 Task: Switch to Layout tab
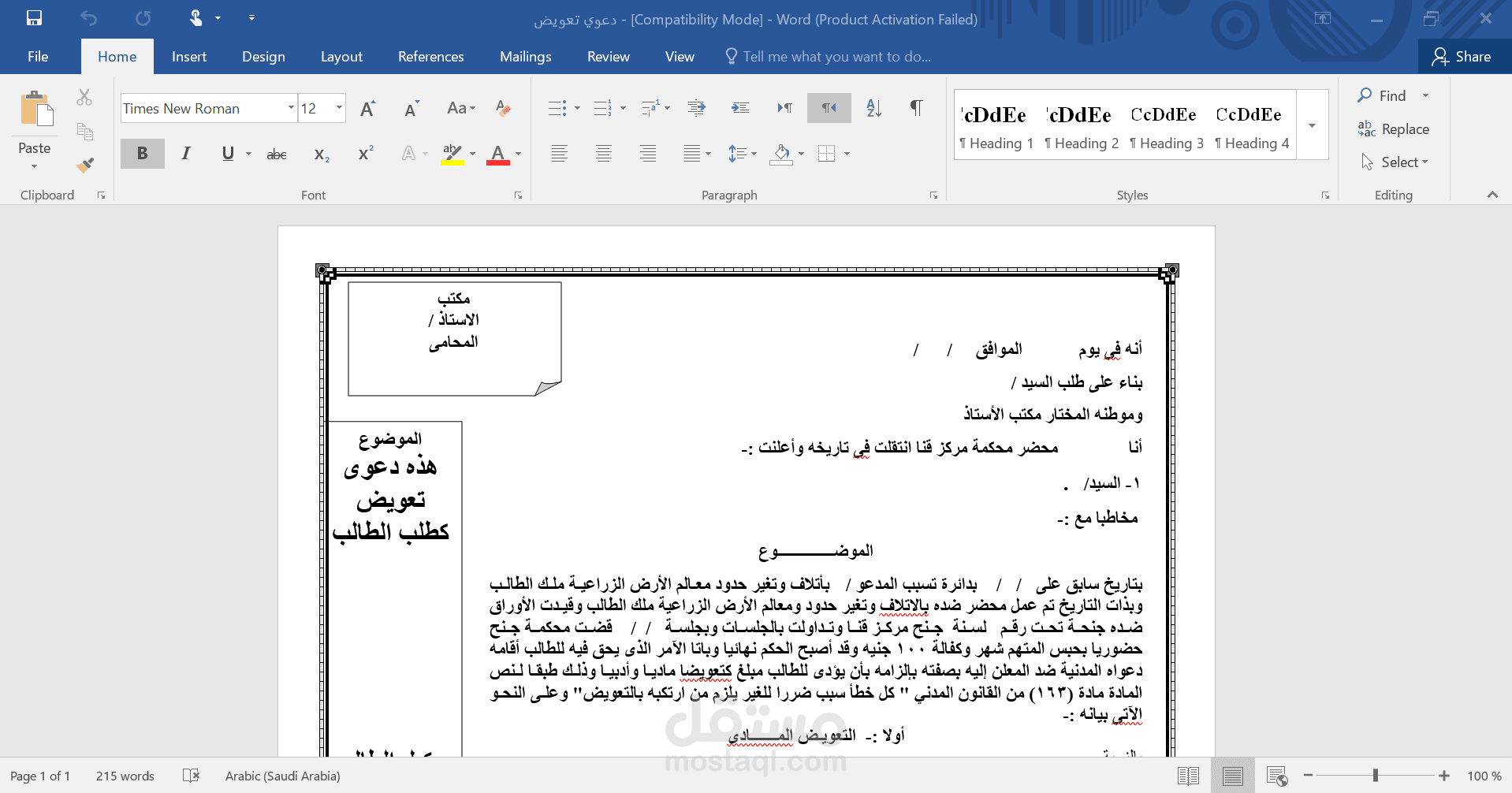(x=341, y=57)
